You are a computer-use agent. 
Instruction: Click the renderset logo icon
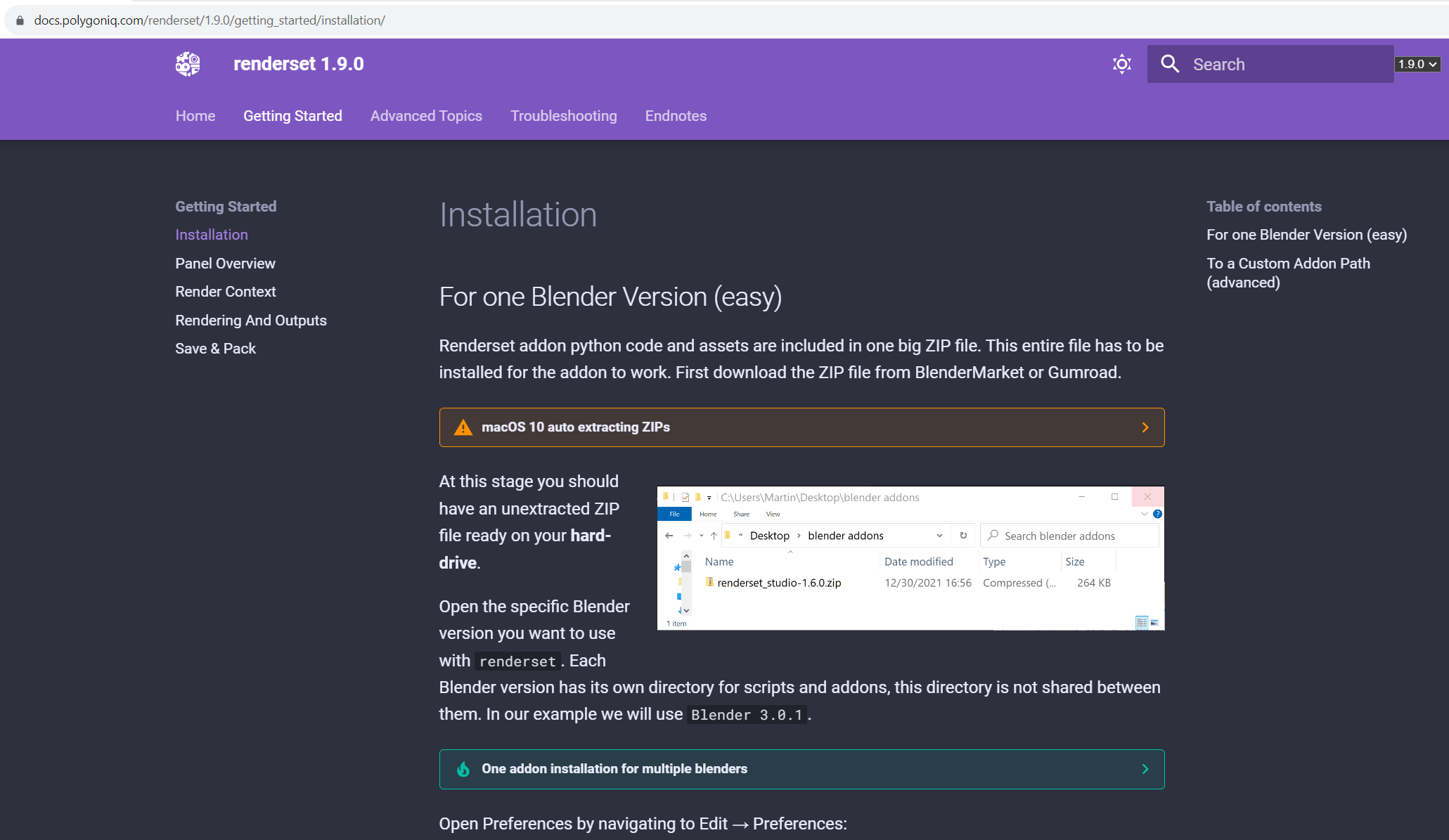click(187, 64)
